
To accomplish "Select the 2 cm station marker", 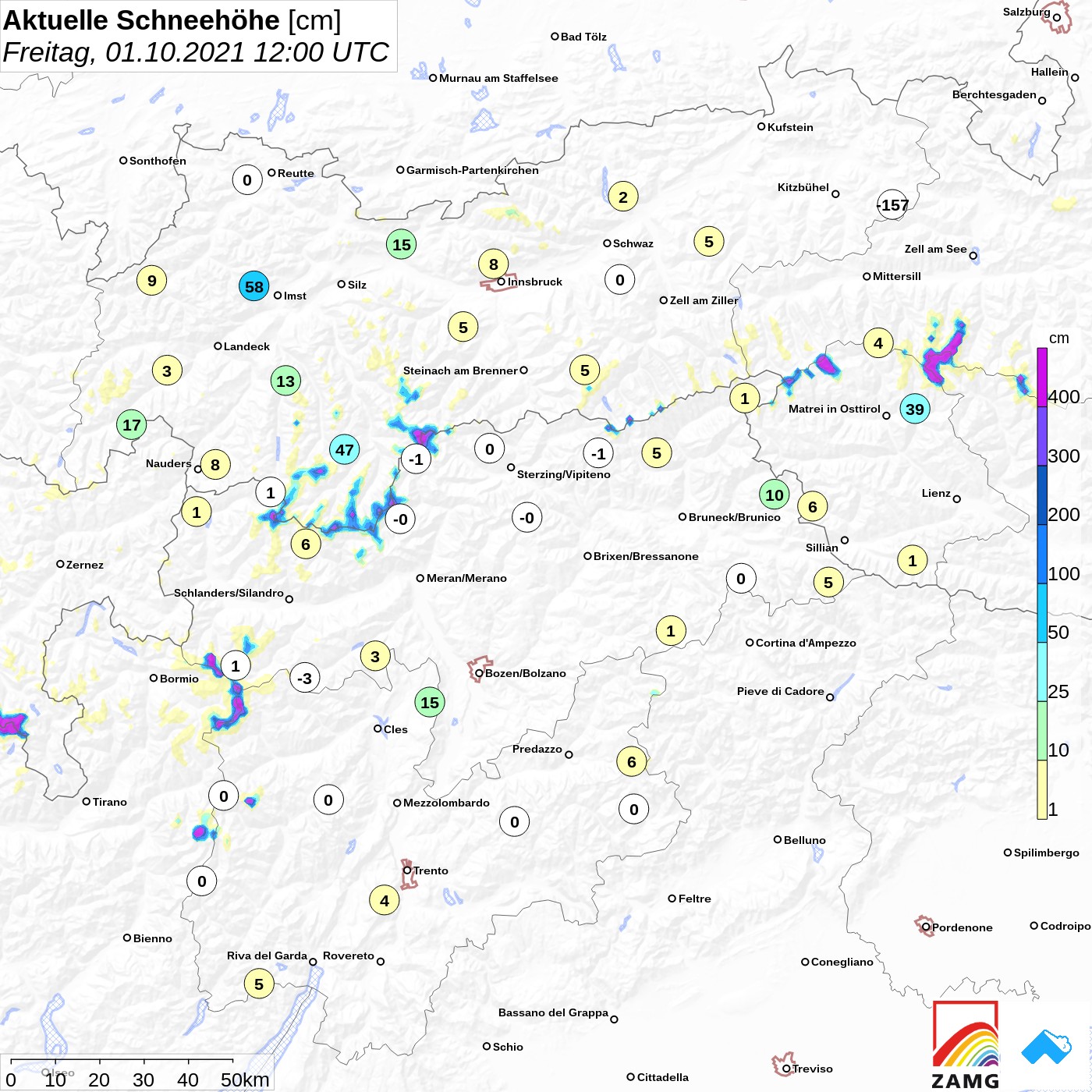I will tap(623, 197).
